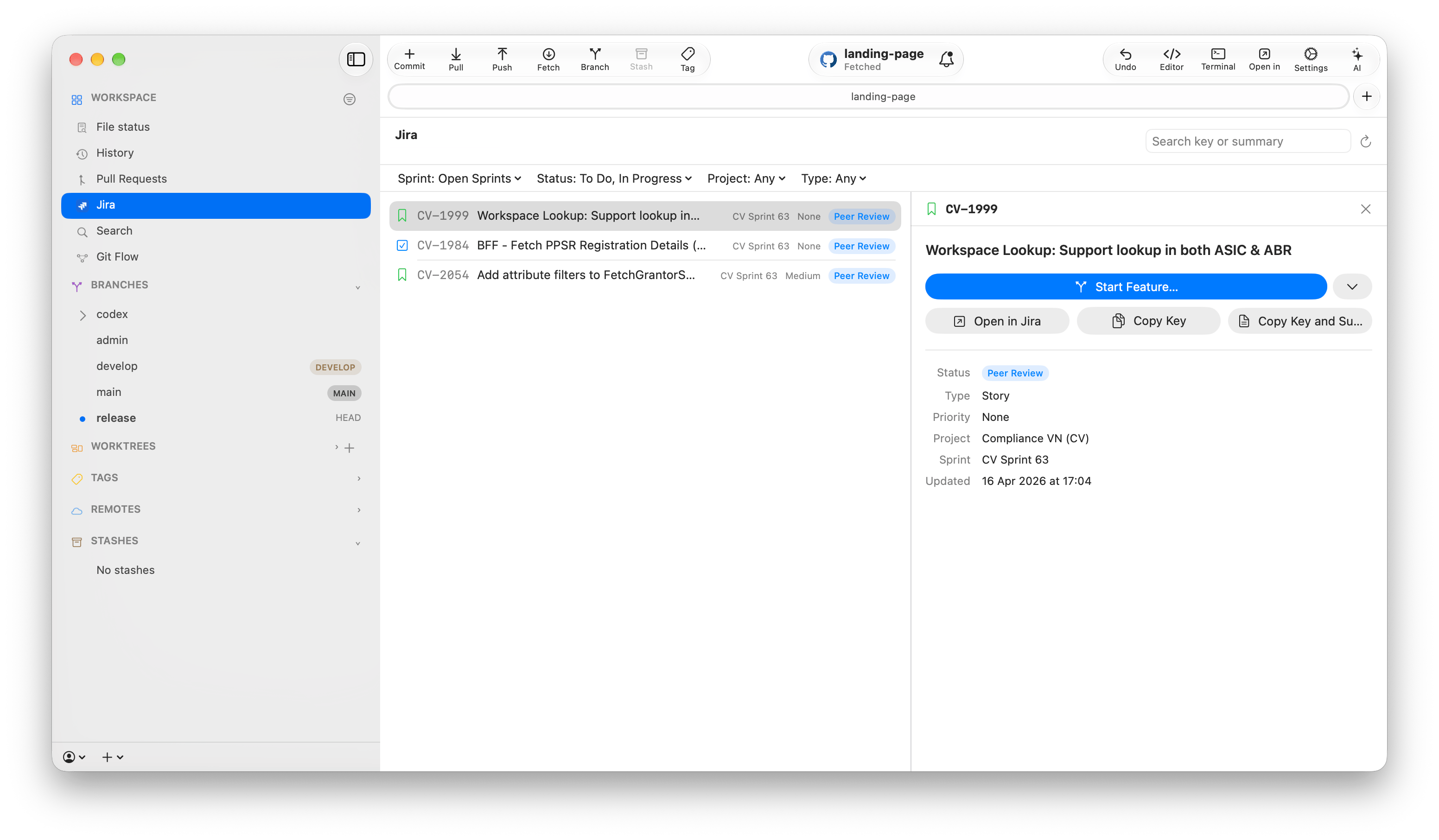
Task: Open the Type: Any filter
Action: (833, 179)
